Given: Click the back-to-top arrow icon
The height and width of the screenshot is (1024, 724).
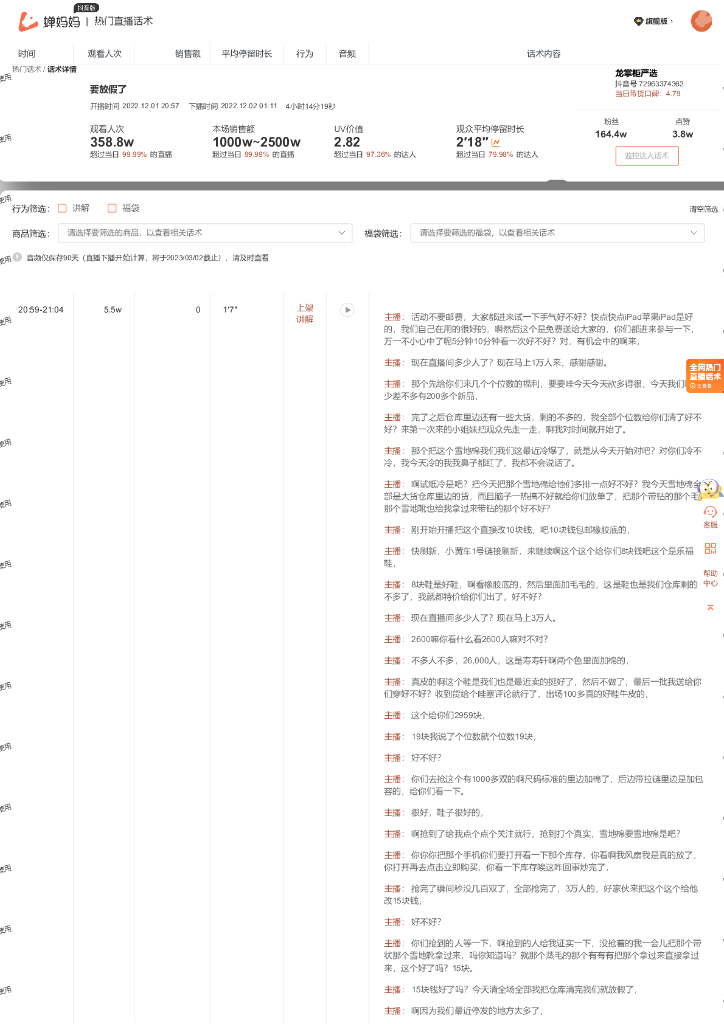Looking at the screenshot, I should pos(710,607).
